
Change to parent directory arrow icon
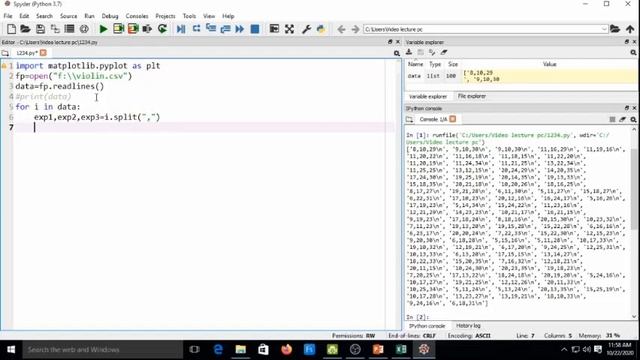tap(630, 29)
